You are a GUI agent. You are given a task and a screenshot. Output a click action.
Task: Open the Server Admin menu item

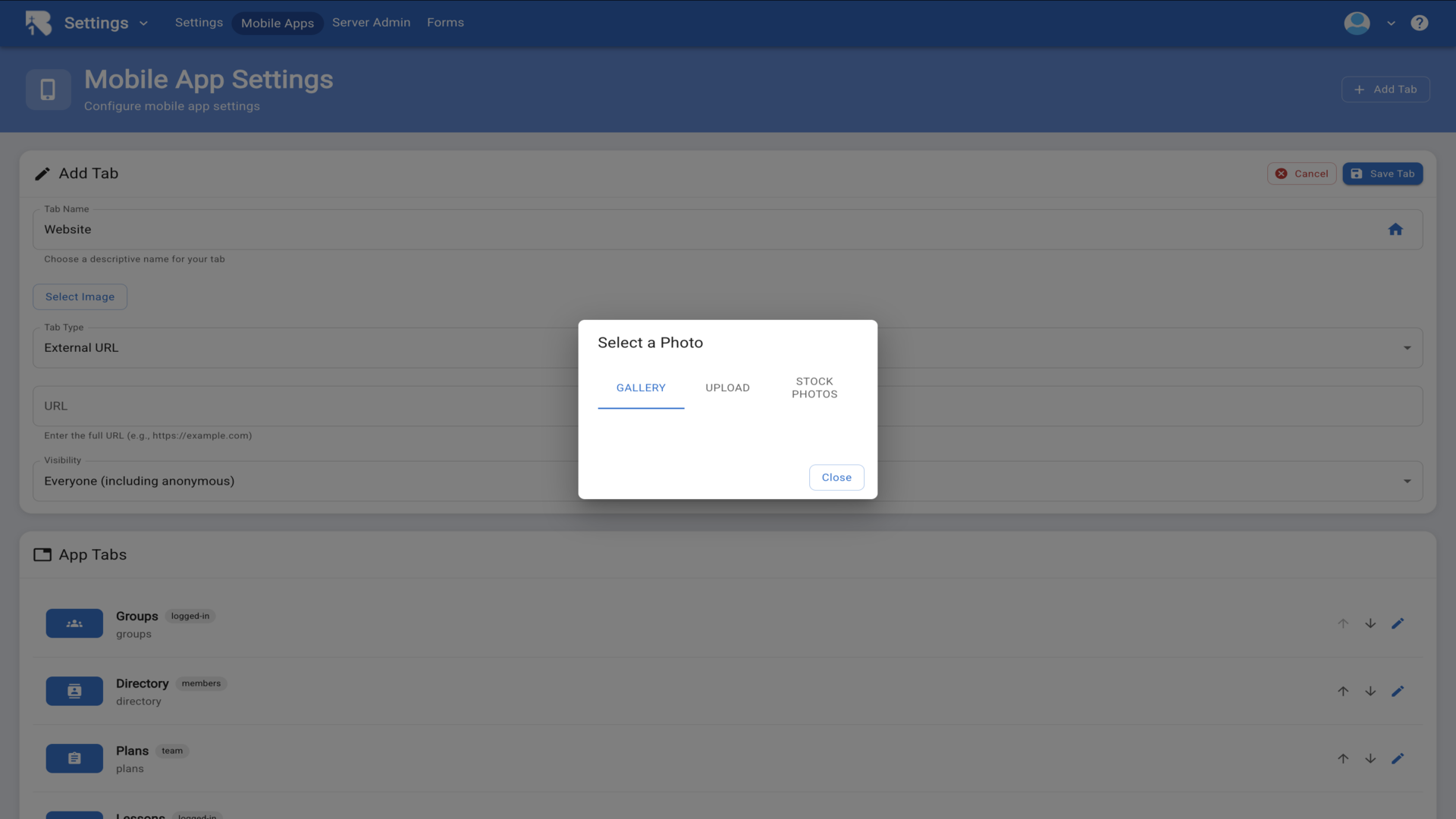(371, 23)
